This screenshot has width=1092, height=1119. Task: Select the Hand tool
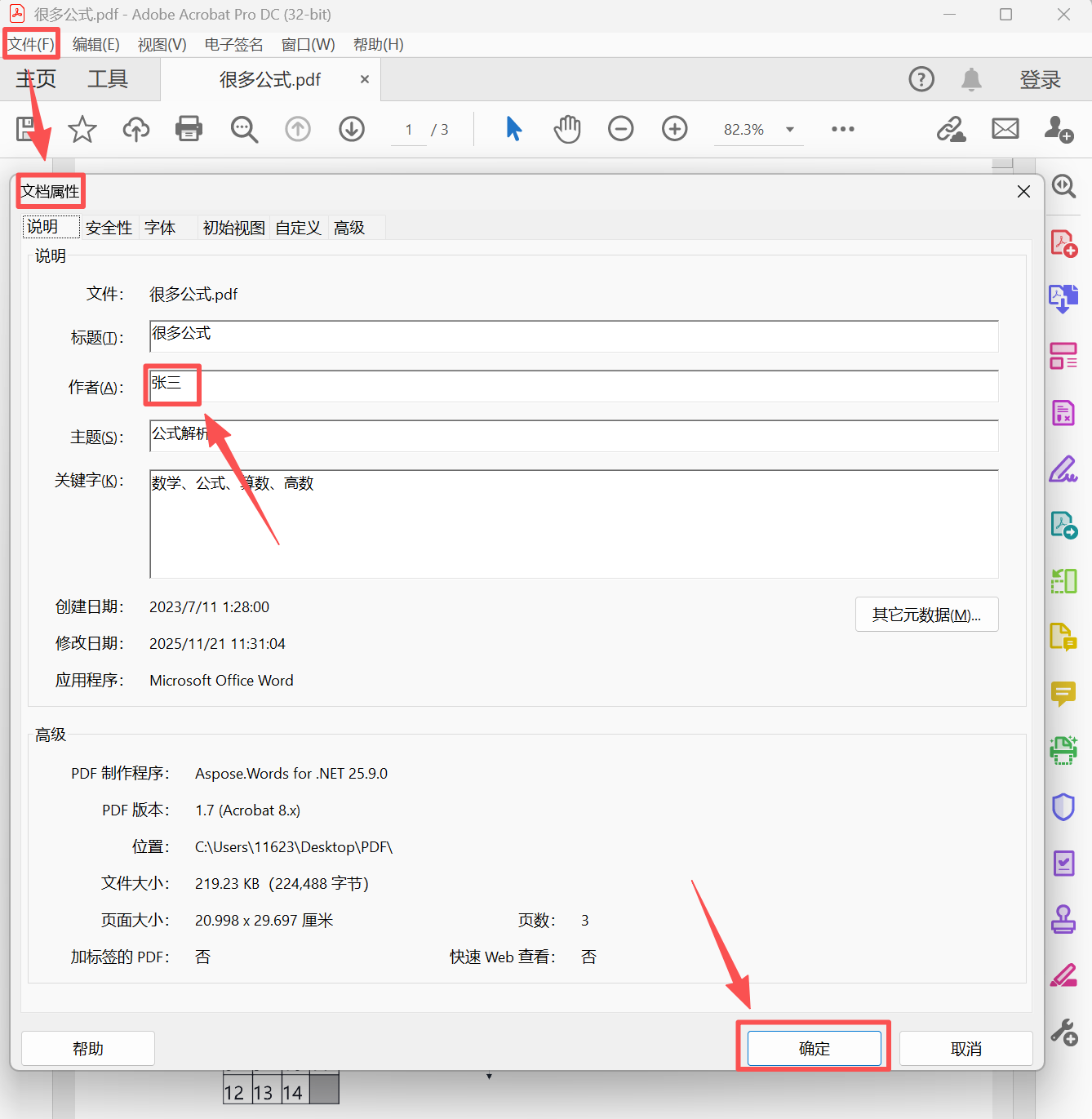pos(566,129)
